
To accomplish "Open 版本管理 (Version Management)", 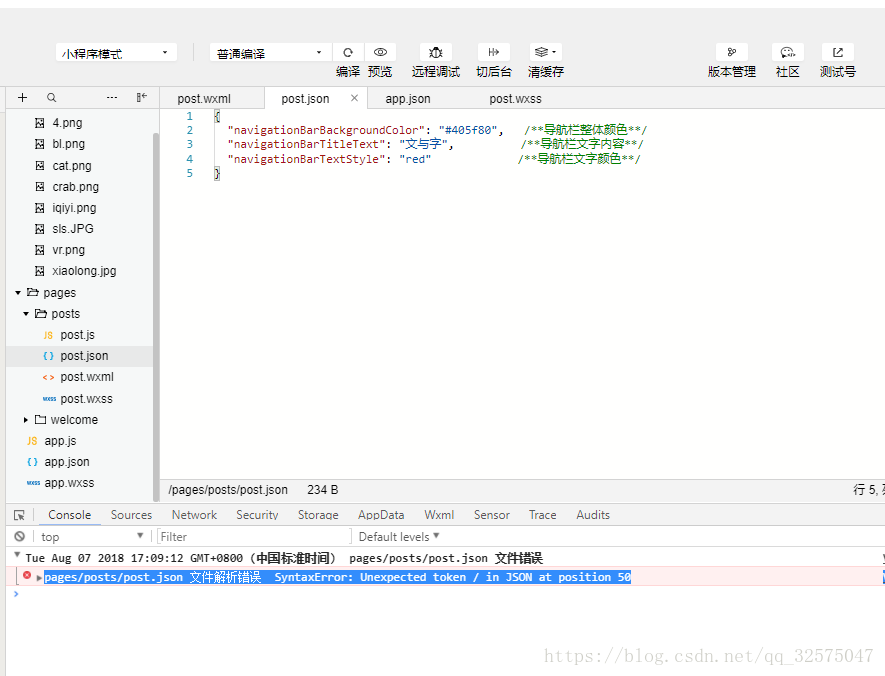I will (732, 51).
